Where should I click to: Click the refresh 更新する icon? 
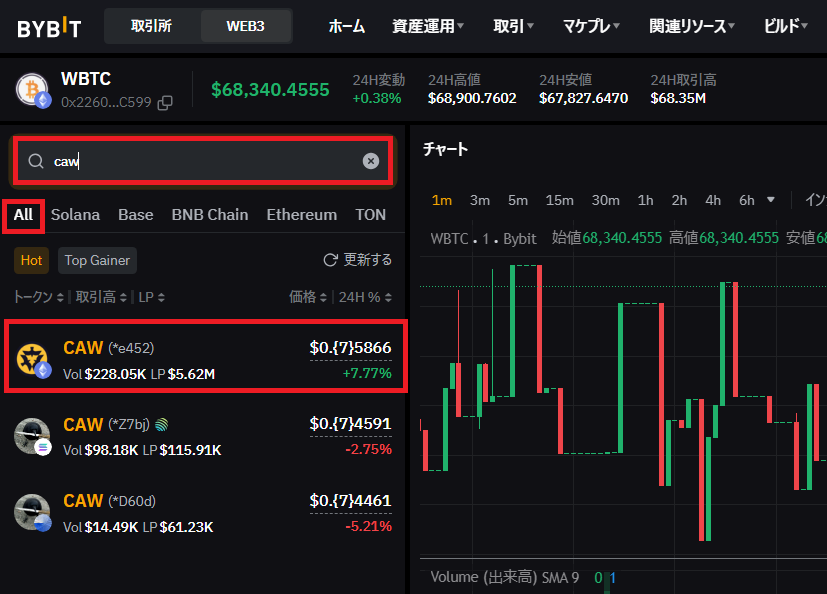tap(330, 260)
